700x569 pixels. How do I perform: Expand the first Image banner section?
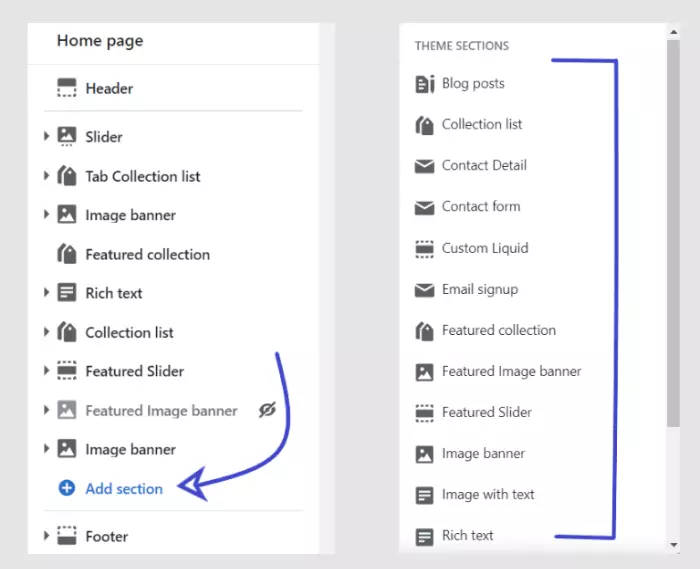point(46,214)
